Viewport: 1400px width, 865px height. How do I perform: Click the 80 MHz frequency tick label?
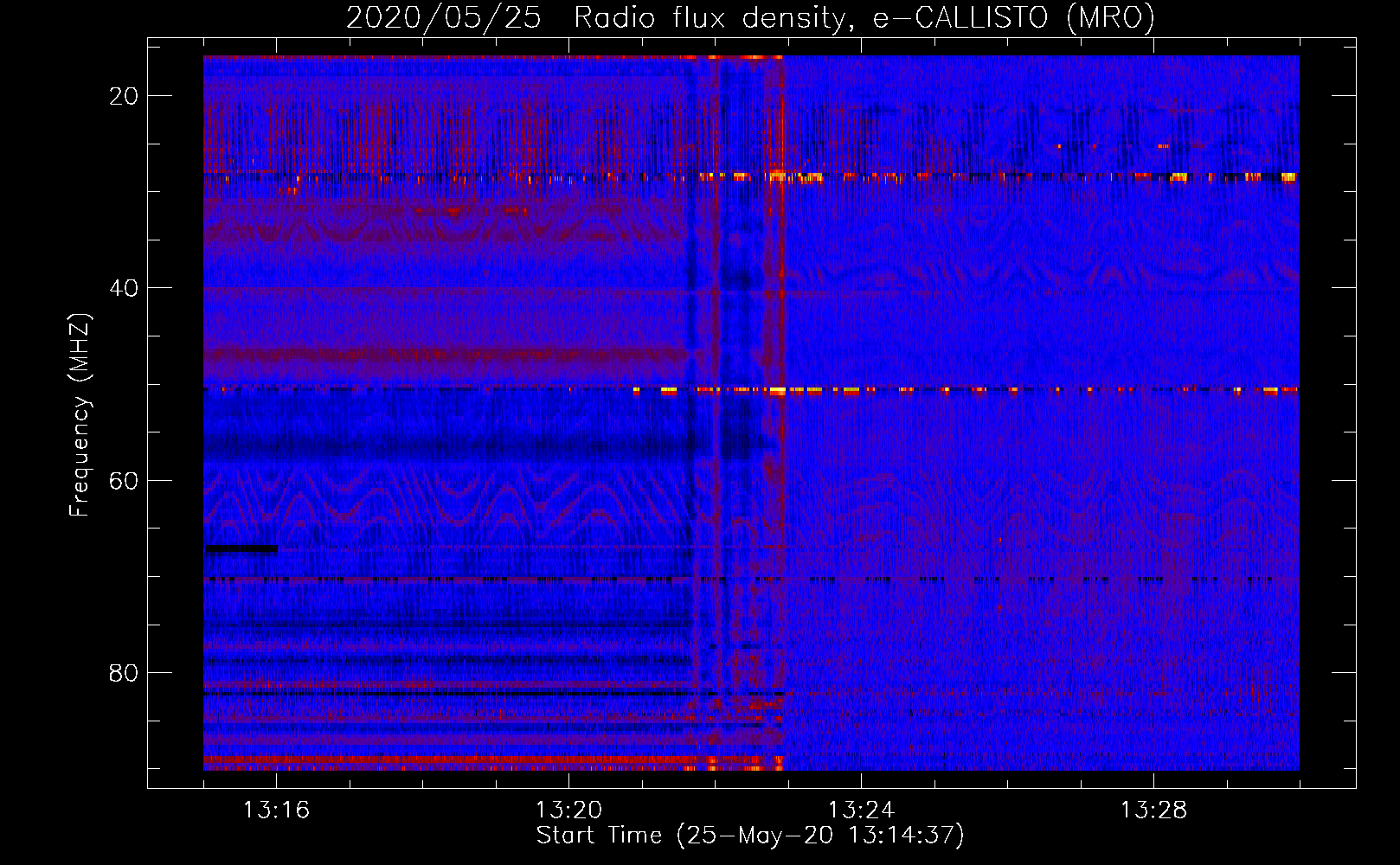124,672
